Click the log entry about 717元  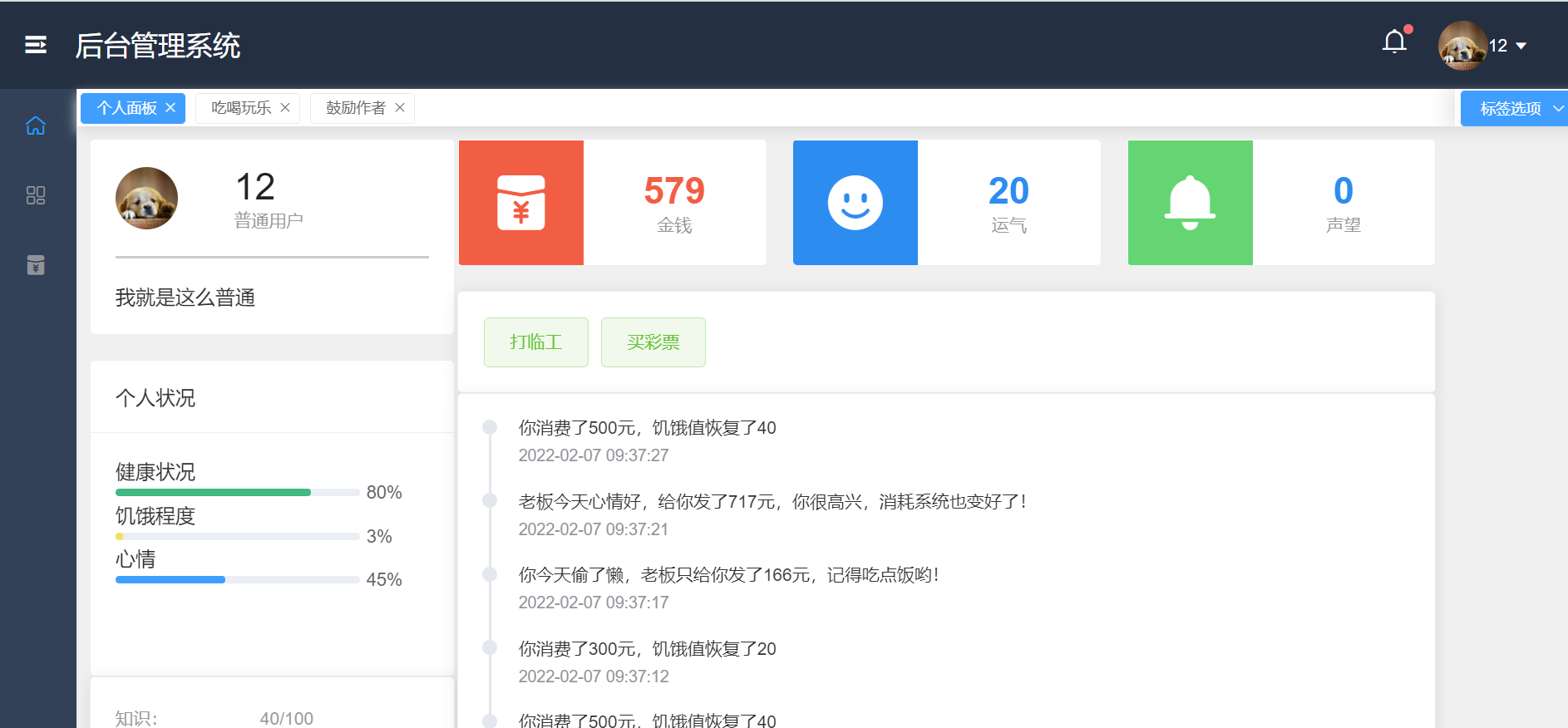(x=772, y=502)
